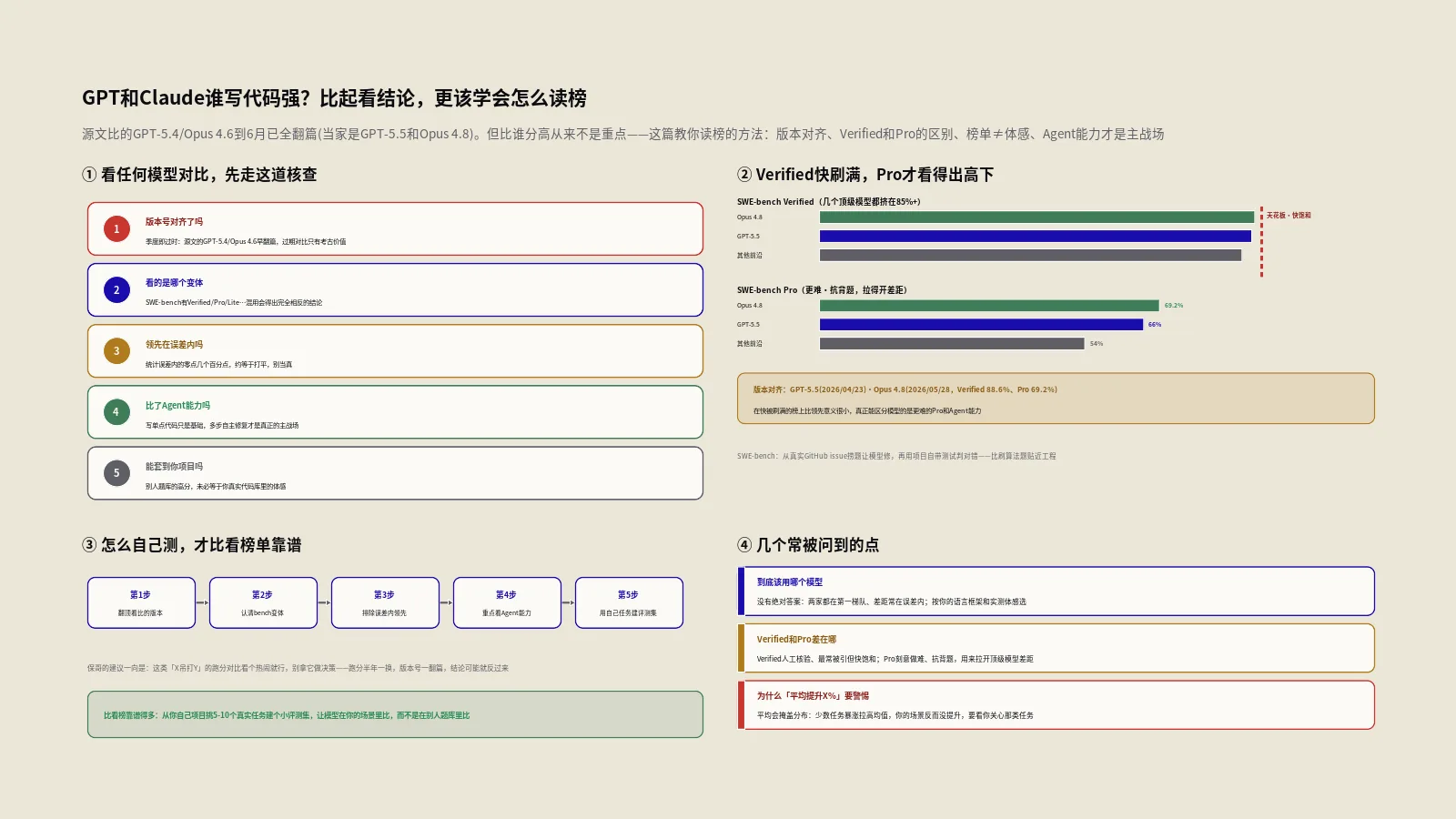Select the green number 4 circle badge
Screen dimensions: 1456x819
click(116, 412)
